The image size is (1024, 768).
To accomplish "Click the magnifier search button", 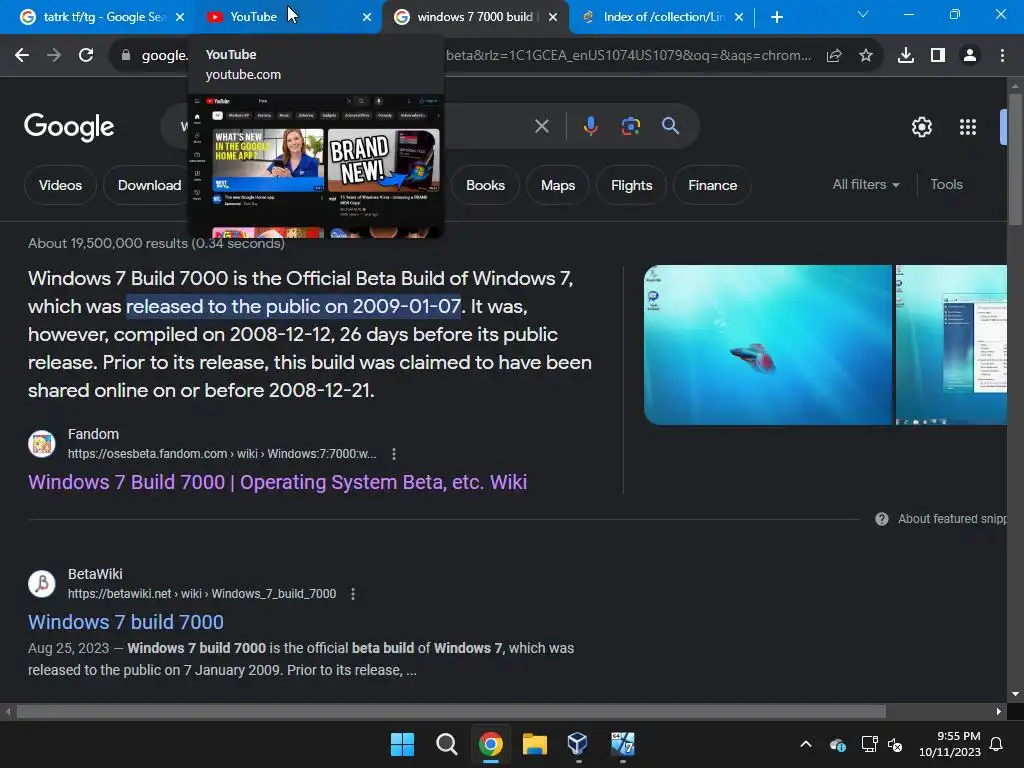I will (x=671, y=126).
